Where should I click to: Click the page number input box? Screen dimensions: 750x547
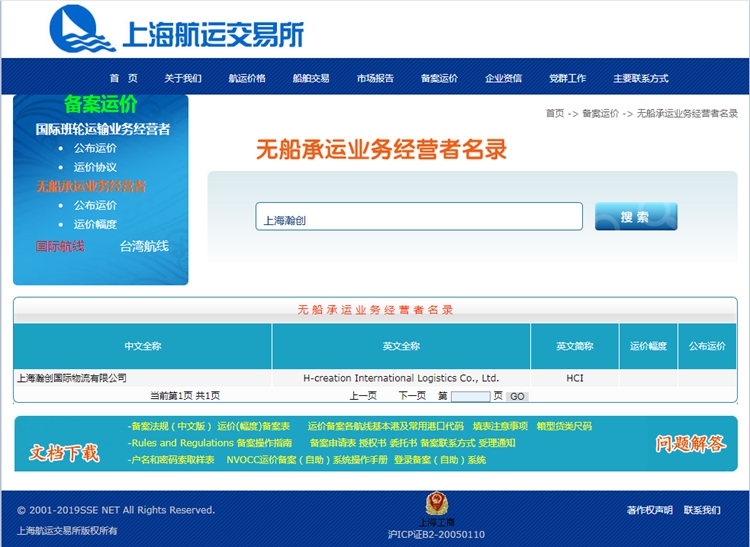pyautogui.click(x=470, y=396)
